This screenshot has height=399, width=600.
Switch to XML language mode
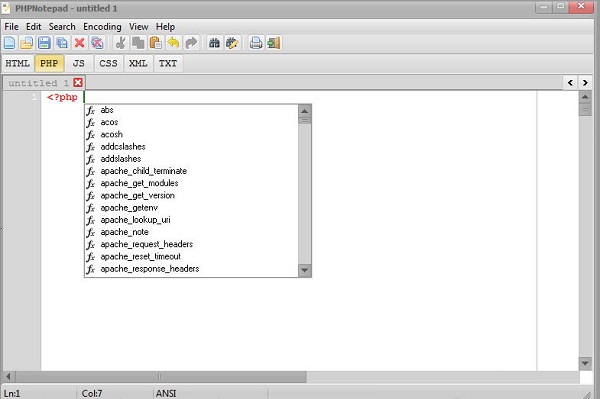(x=138, y=64)
